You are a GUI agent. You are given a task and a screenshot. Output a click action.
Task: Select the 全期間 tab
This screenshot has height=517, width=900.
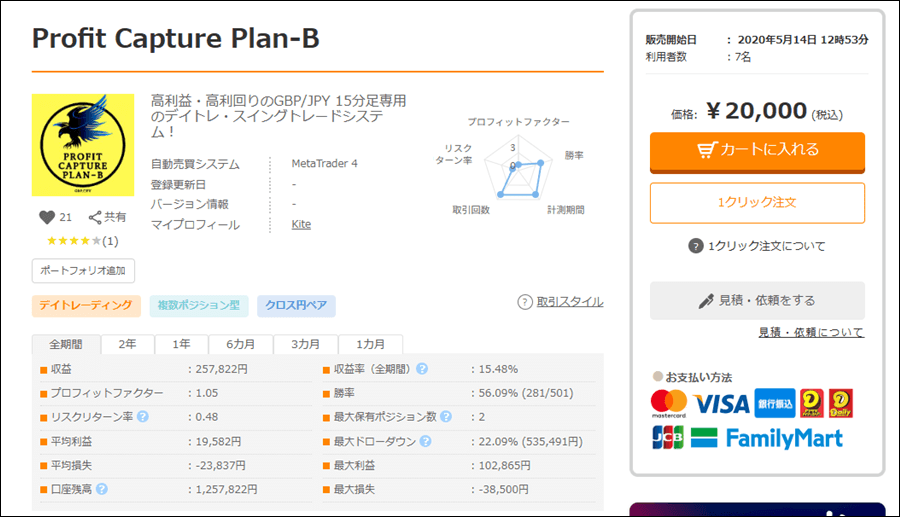tap(66, 344)
